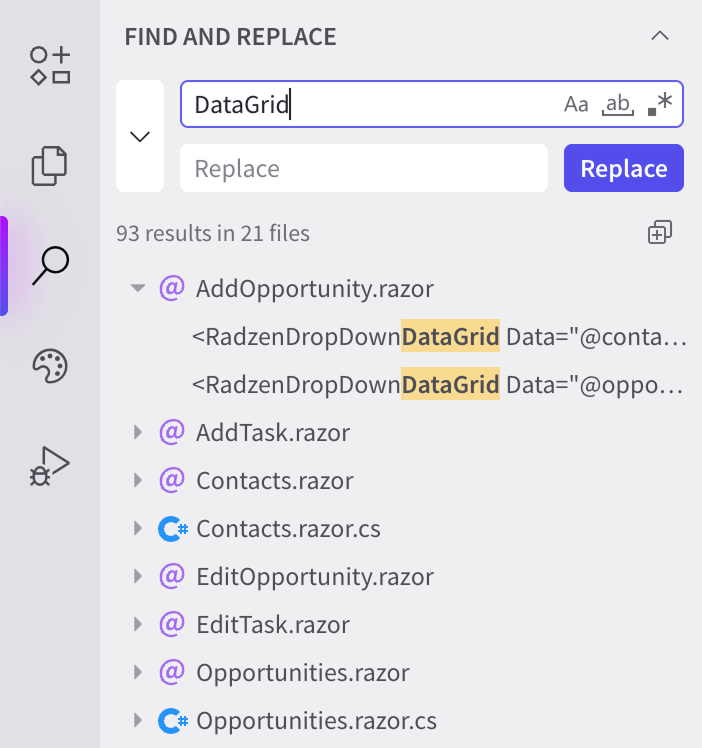Image resolution: width=702 pixels, height=748 pixels.
Task: Toggle Use Regular Expression option
Action: (x=660, y=104)
